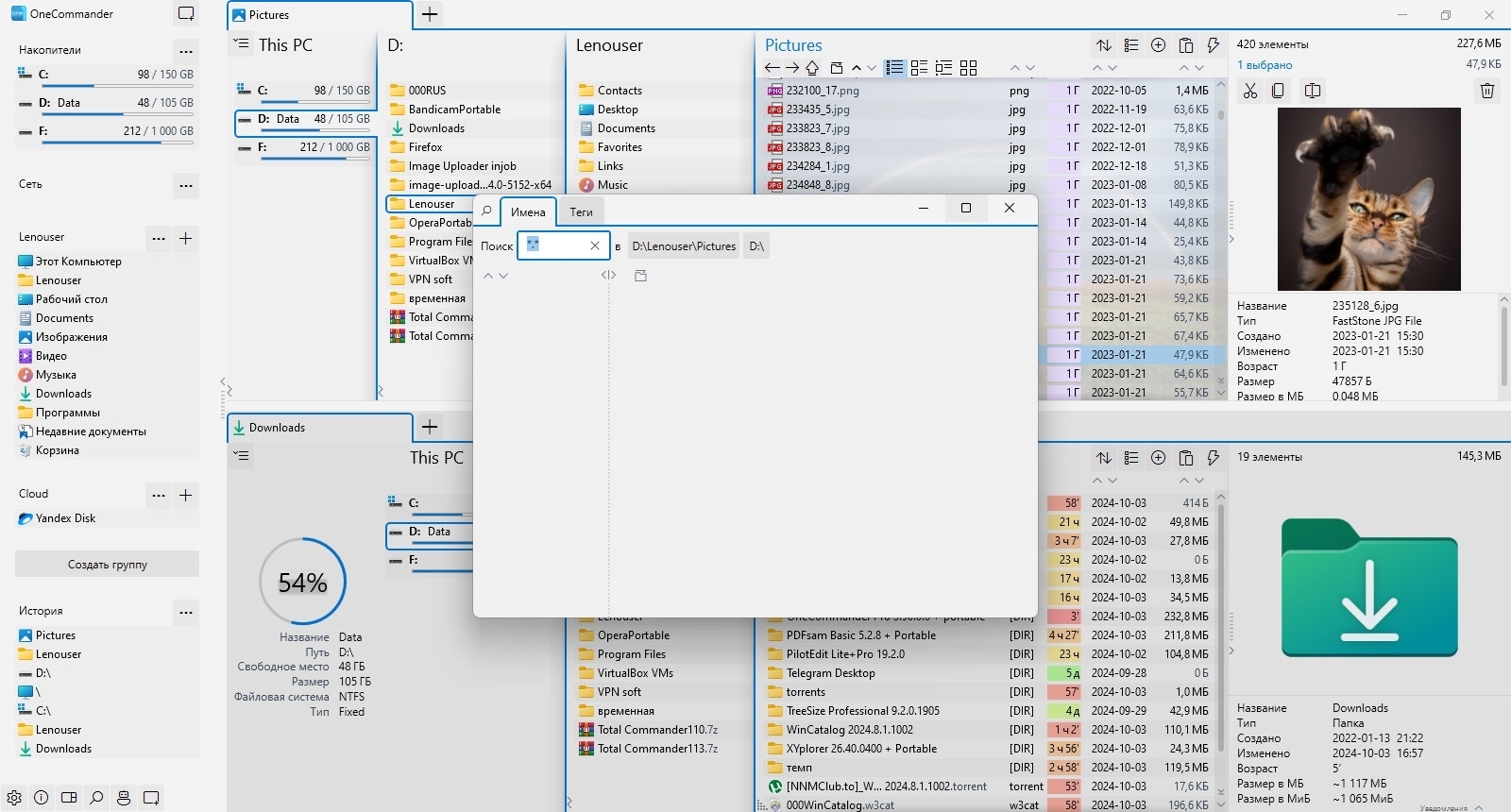Open the История section three-dots menu

[186, 612]
